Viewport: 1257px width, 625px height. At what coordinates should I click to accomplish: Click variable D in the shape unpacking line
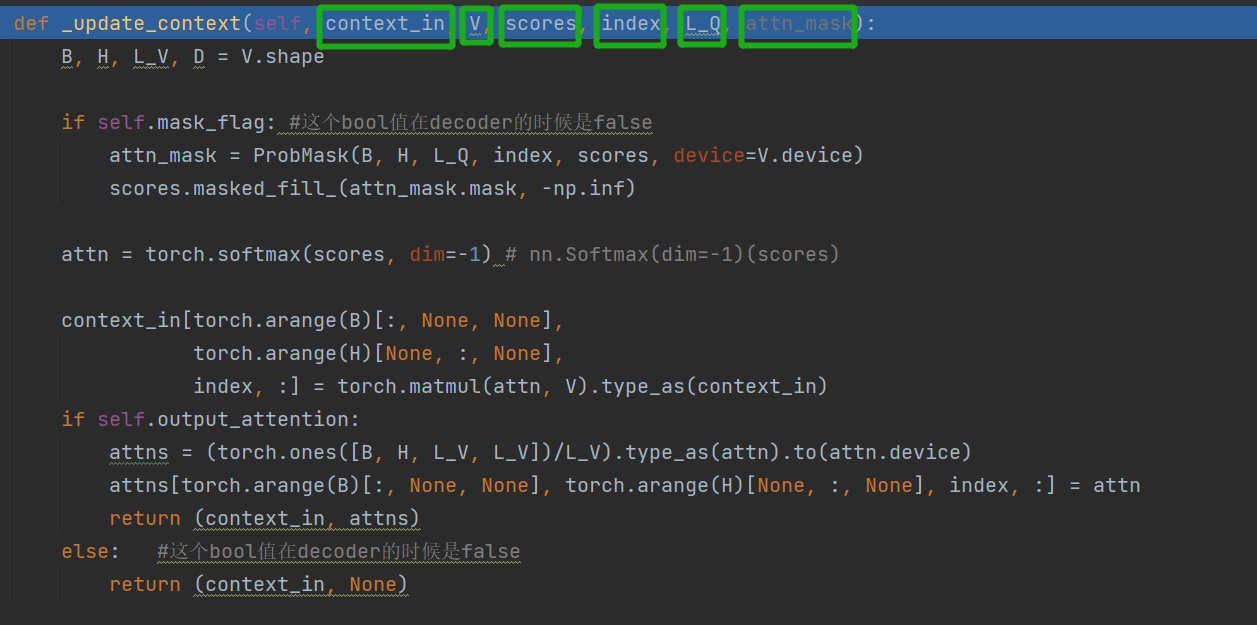pyautogui.click(x=199, y=57)
